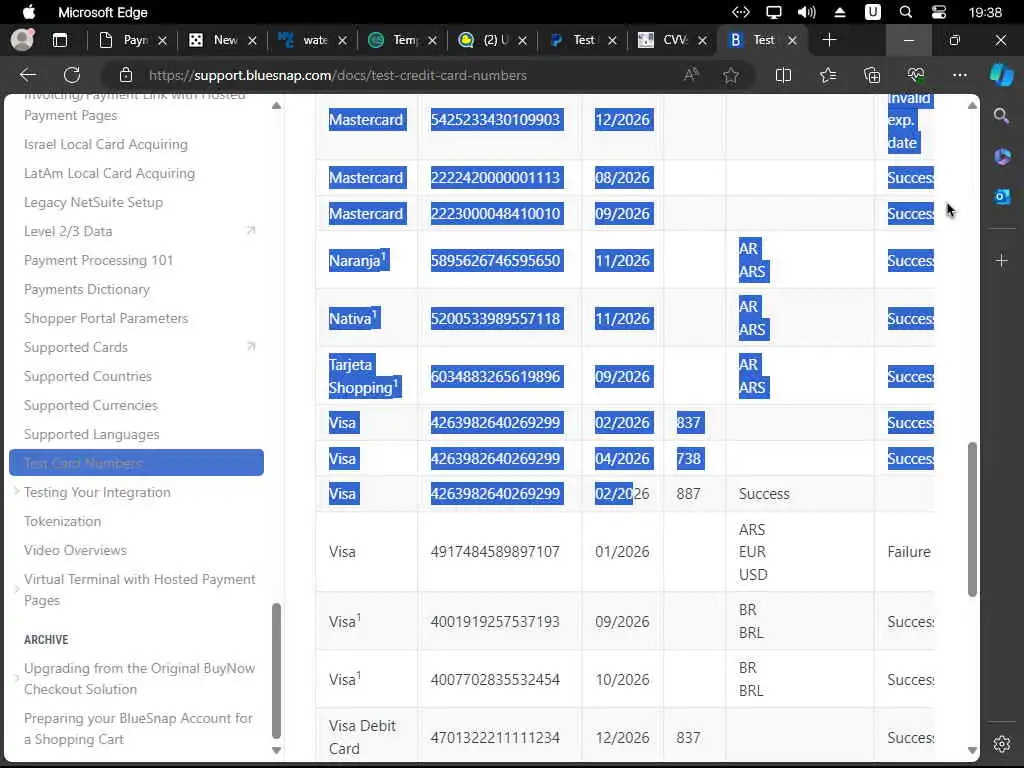Click card number 4001919257537193
Viewport: 1024px width, 768px height.
pyautogui.click(x=495, y=622)
